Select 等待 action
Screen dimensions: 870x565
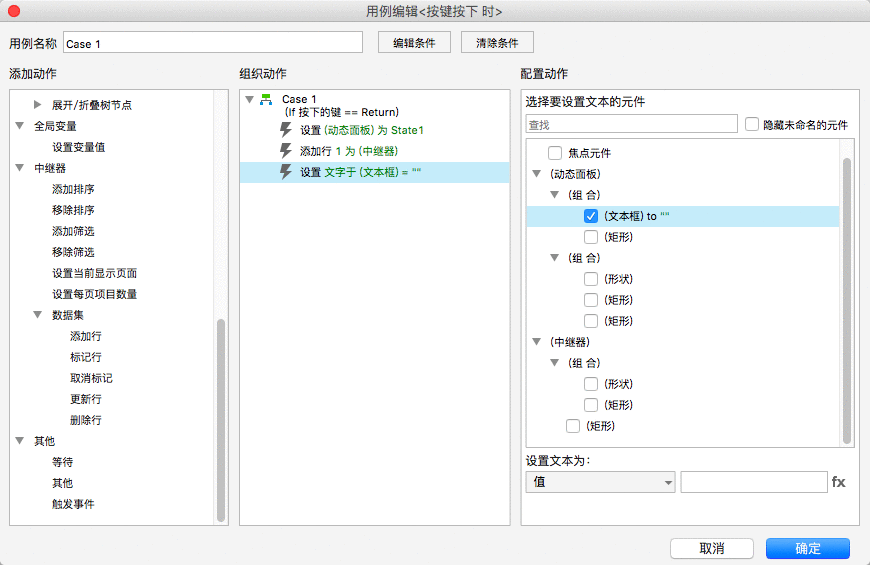tap(63, 462)
